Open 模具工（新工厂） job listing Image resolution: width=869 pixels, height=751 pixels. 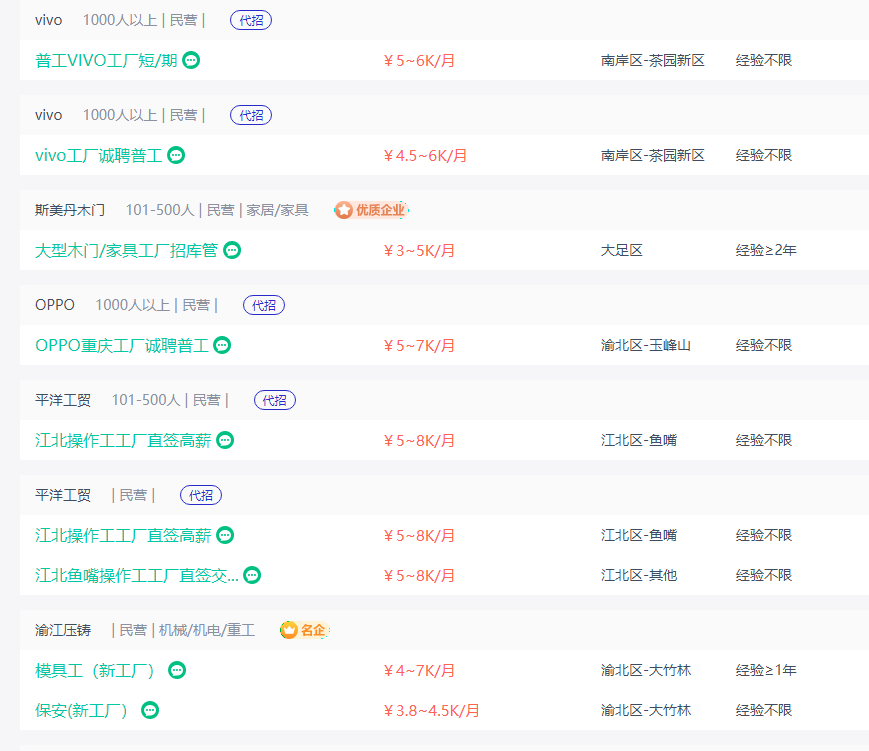click(x=96, y=670)
